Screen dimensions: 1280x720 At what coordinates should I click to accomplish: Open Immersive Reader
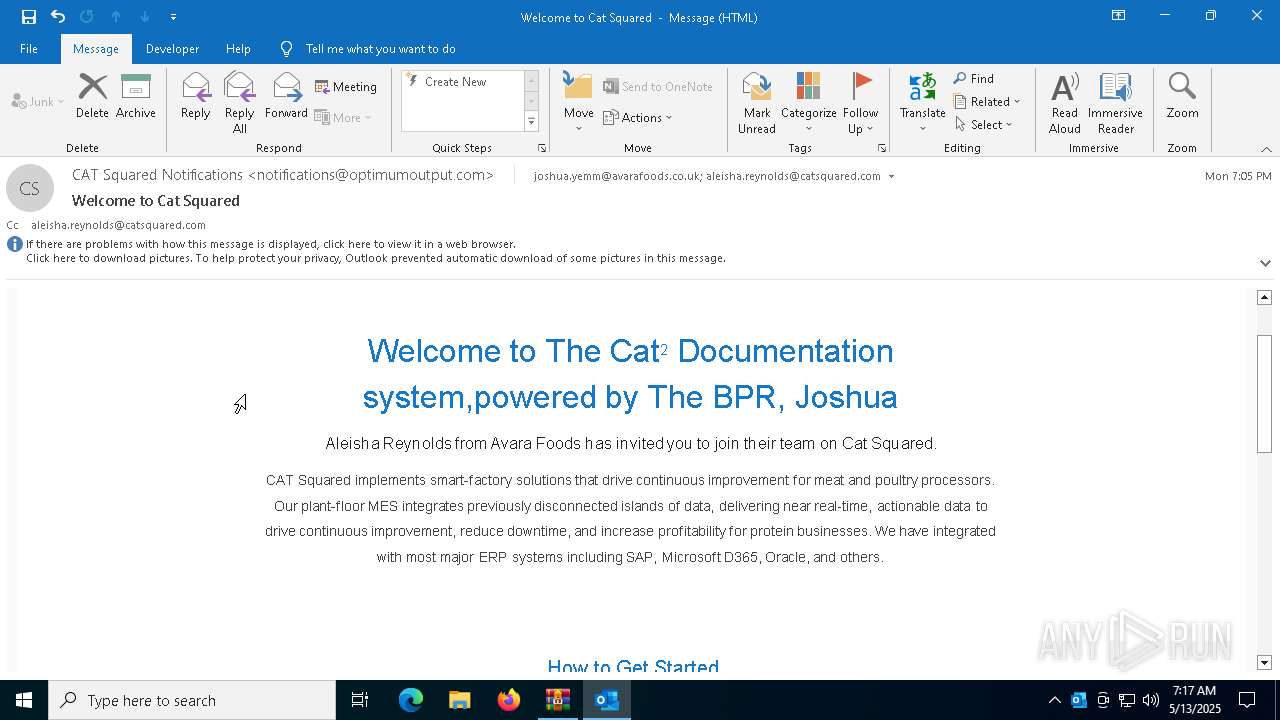1115,103
